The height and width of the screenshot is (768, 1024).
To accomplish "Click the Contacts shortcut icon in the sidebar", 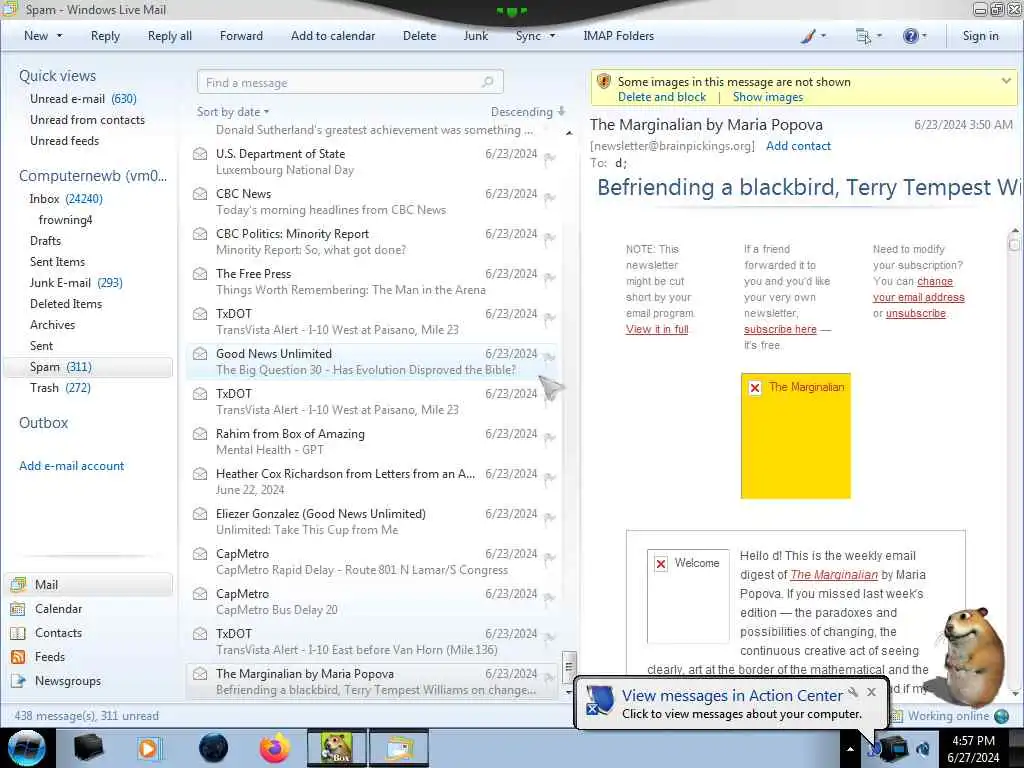I will click(18, 633).
